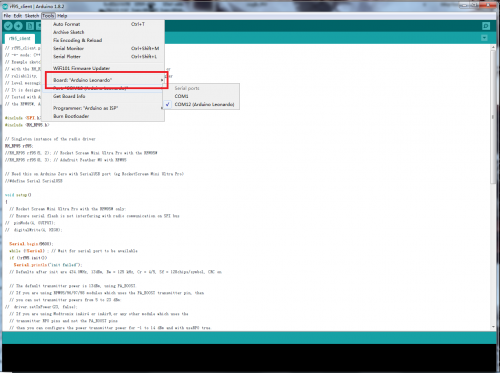
Task: Click the scrollbar down arrow
Action: pos(493,327)
